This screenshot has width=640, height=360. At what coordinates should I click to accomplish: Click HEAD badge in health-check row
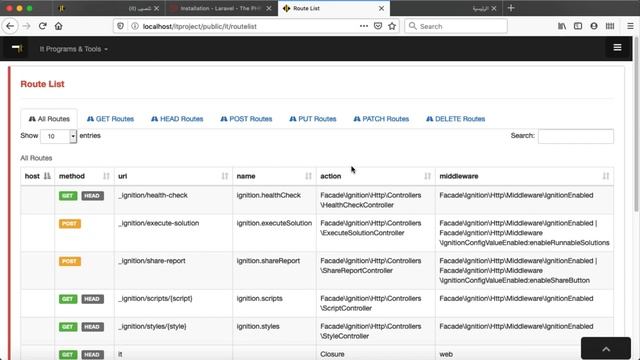coord(92,196)
